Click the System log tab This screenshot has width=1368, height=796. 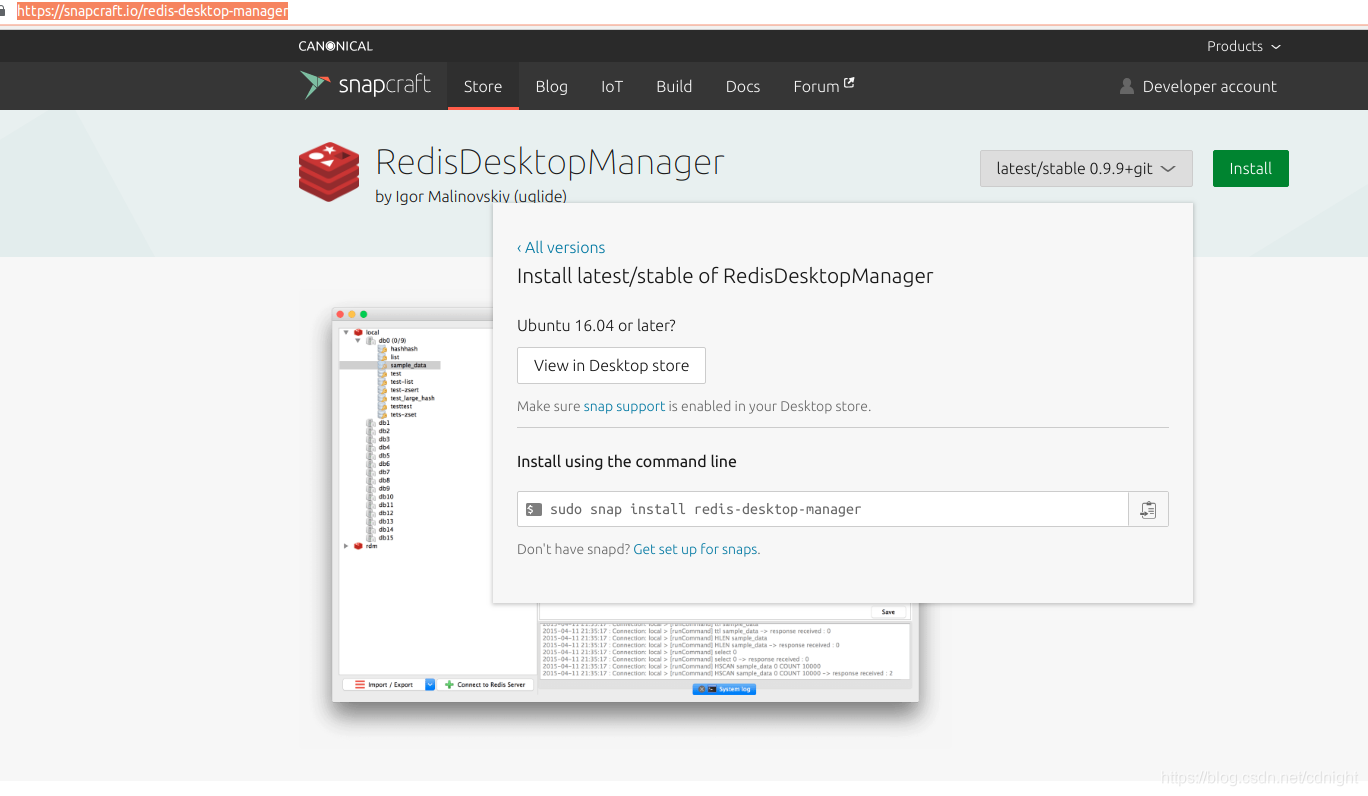(x=724, y=689)
